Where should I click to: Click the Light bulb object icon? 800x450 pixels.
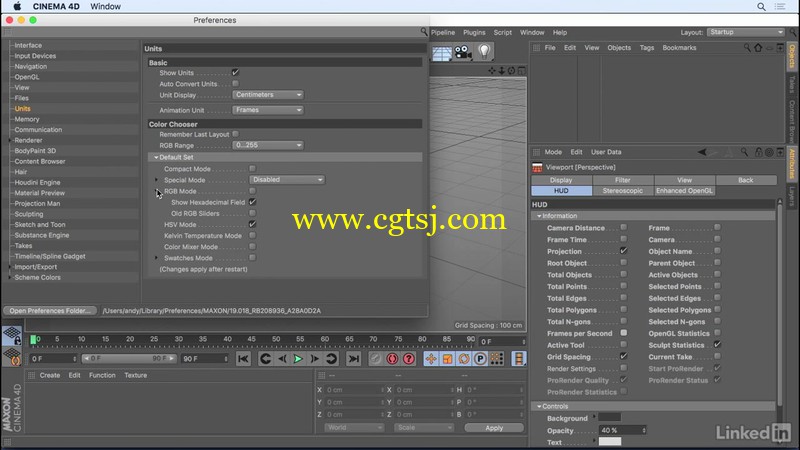coord(484,52)
